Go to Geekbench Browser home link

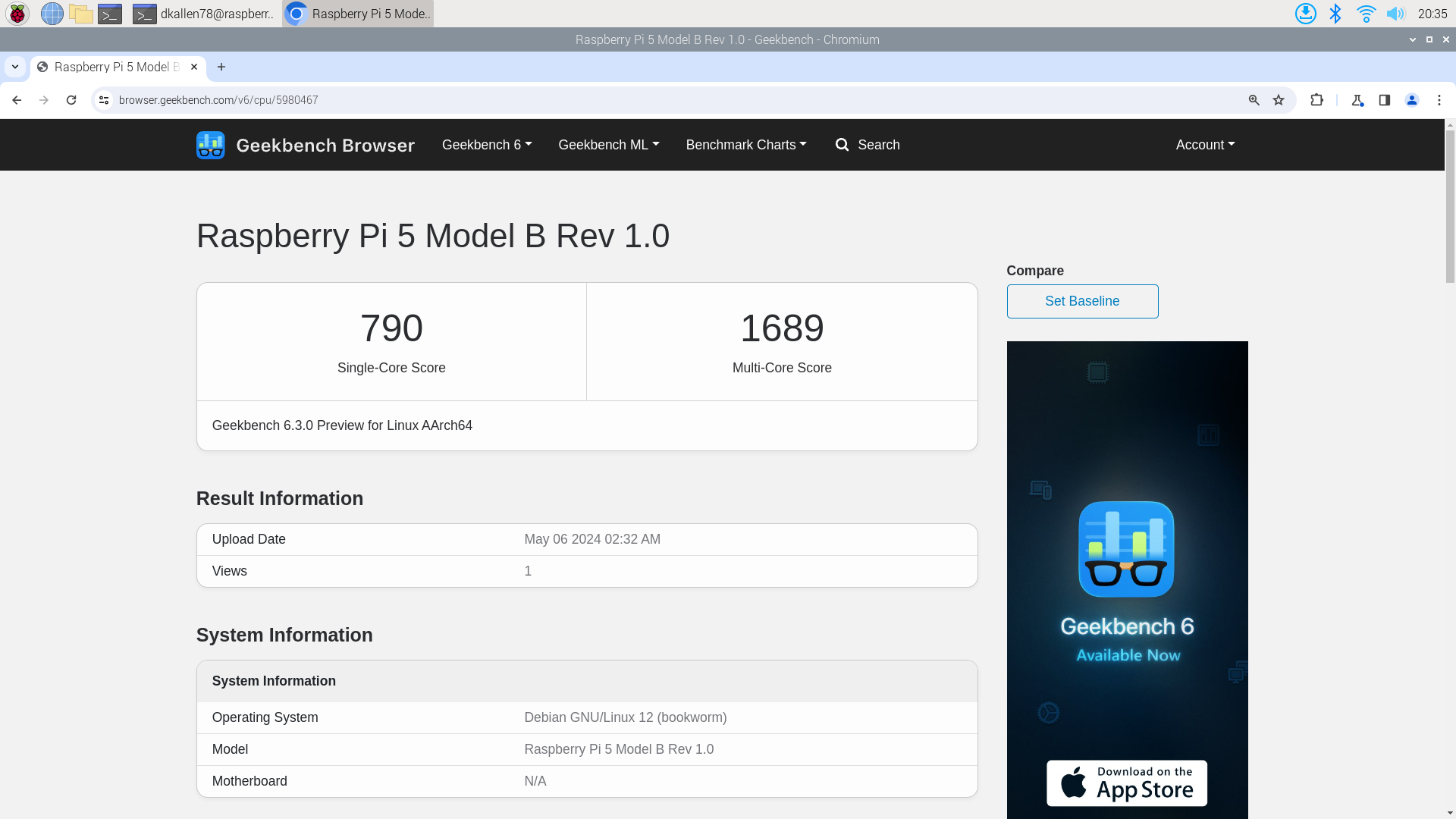tap(325, 145)
